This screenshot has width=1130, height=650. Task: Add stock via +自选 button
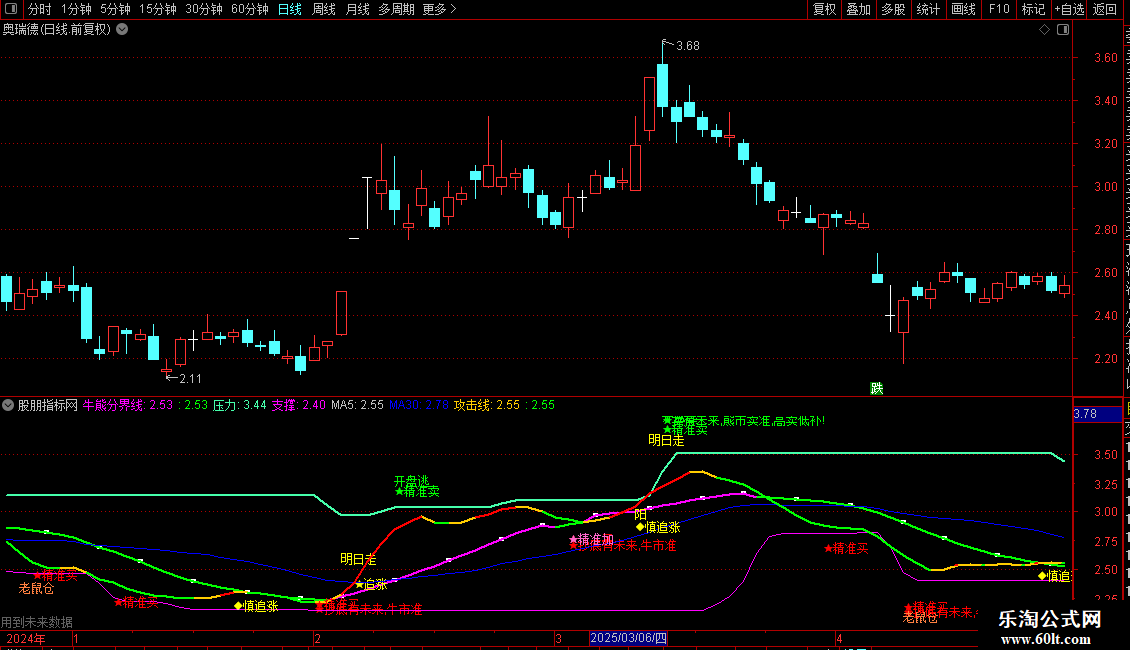pos(1069,9)
